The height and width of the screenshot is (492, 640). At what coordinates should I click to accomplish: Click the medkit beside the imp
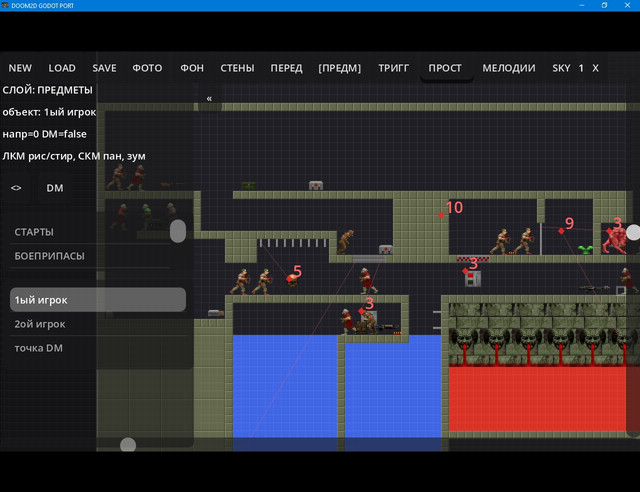[x=386, y=249]
